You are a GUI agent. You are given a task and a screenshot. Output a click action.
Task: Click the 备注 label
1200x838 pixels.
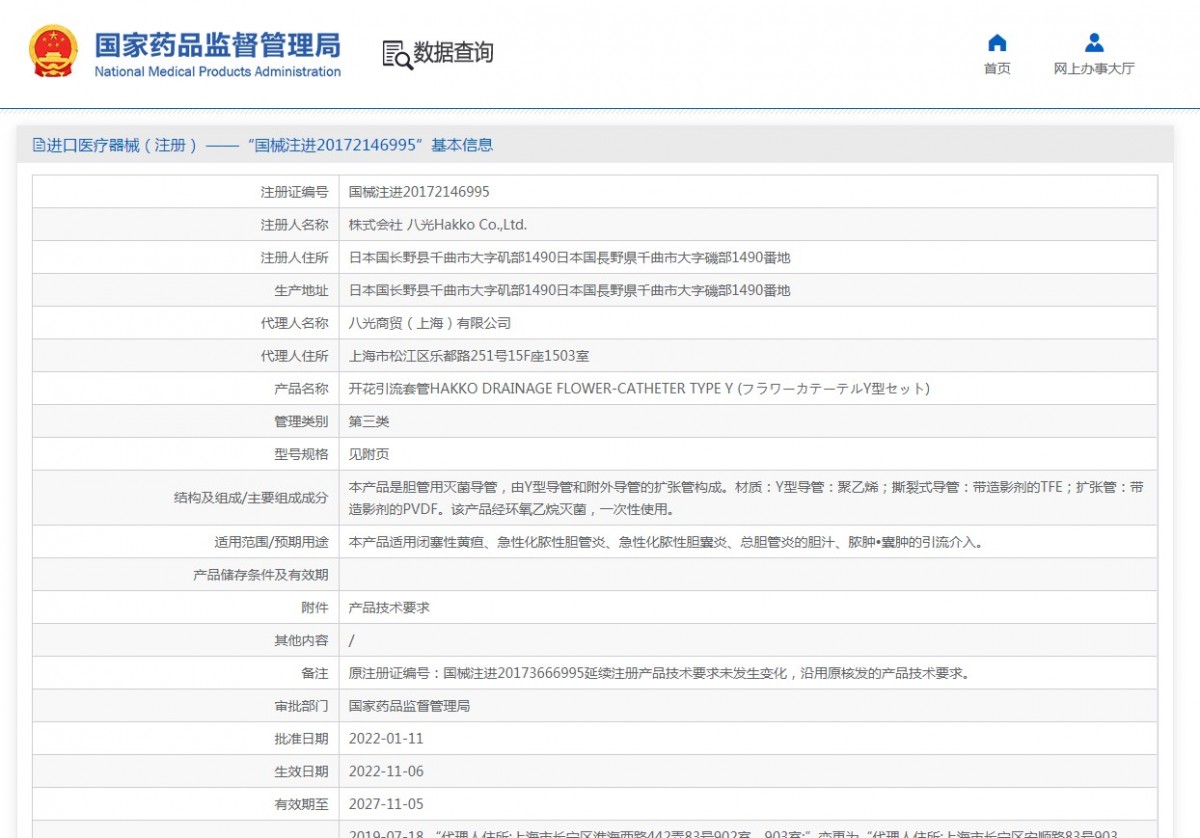coord(314,674)
